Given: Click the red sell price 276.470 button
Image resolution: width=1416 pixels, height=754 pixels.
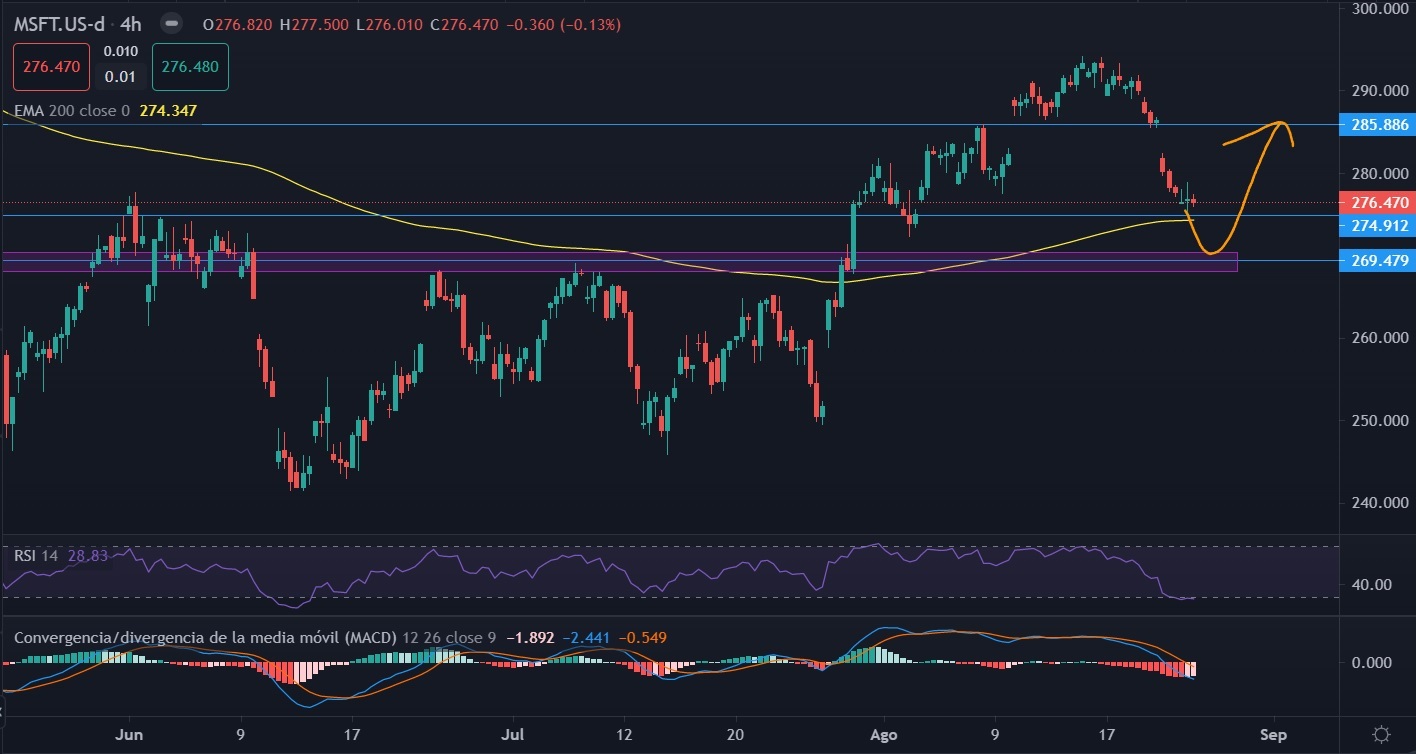Looking at the screenshot, I should point(51,68).
